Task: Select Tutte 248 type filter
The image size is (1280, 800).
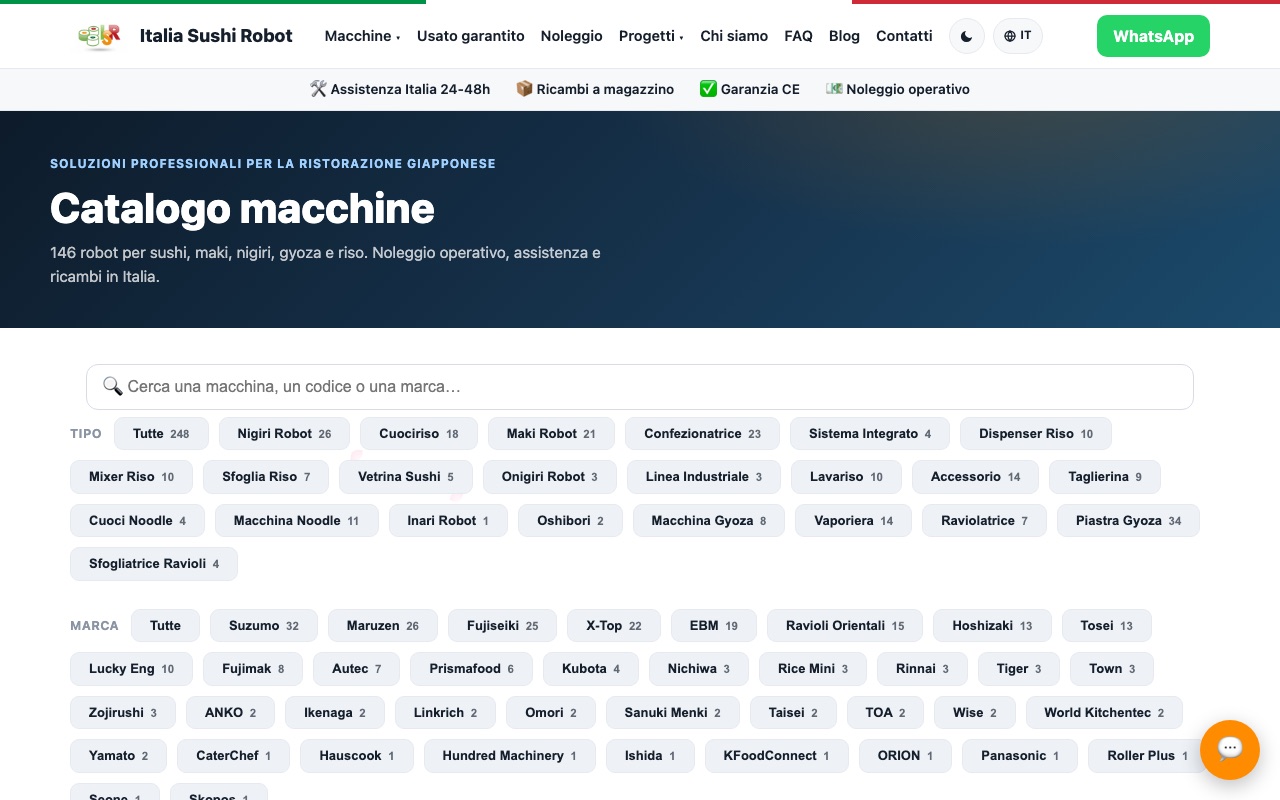Action: coord(161,434)
